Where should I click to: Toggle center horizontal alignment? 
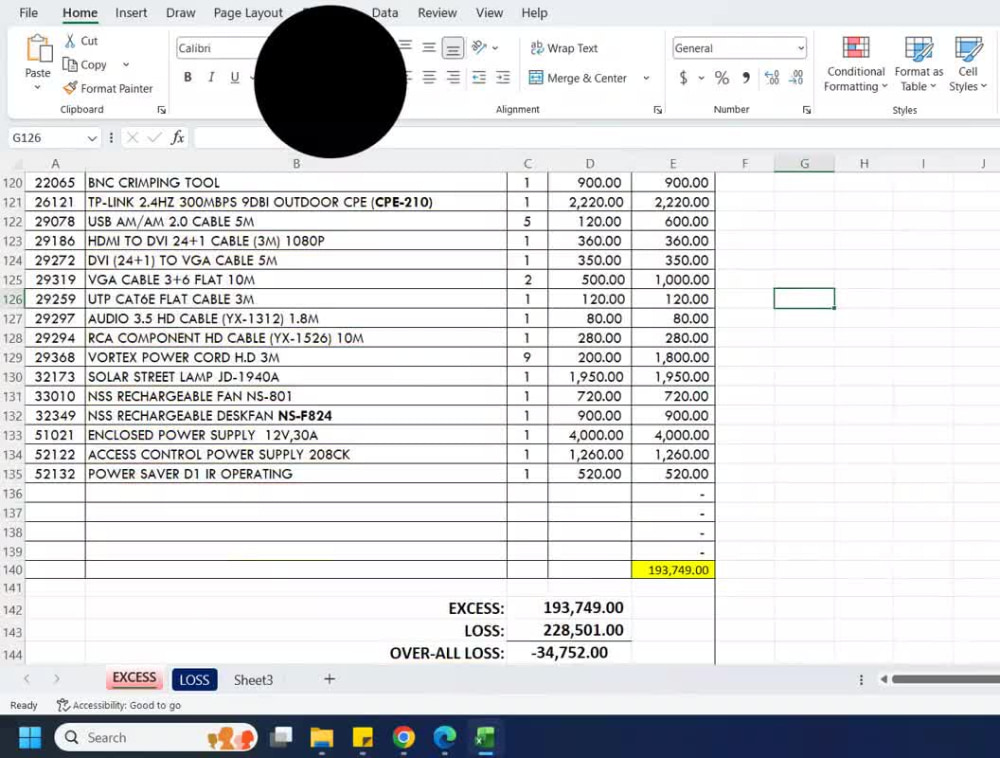click(x=429, y=78)
